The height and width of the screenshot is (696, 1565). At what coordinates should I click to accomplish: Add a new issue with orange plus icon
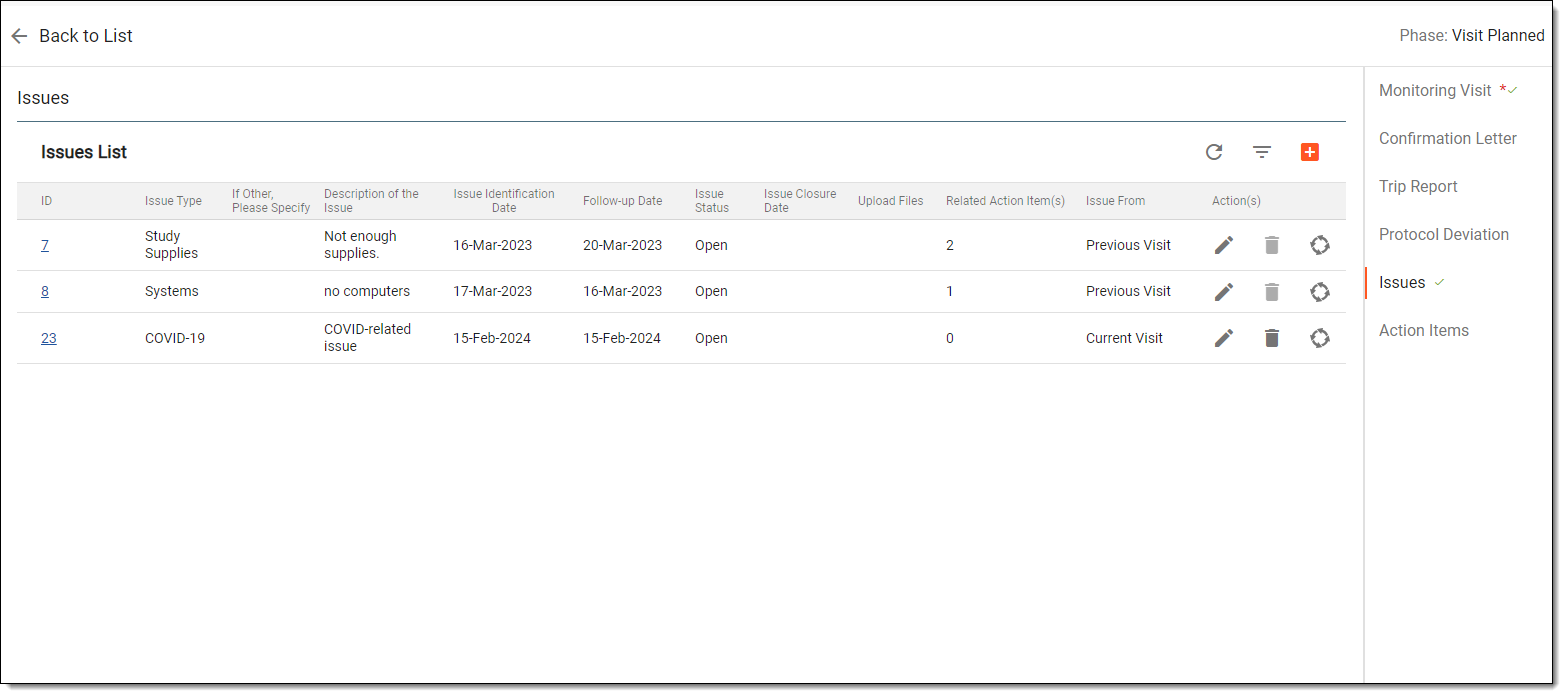click(x=1310, y=152)
